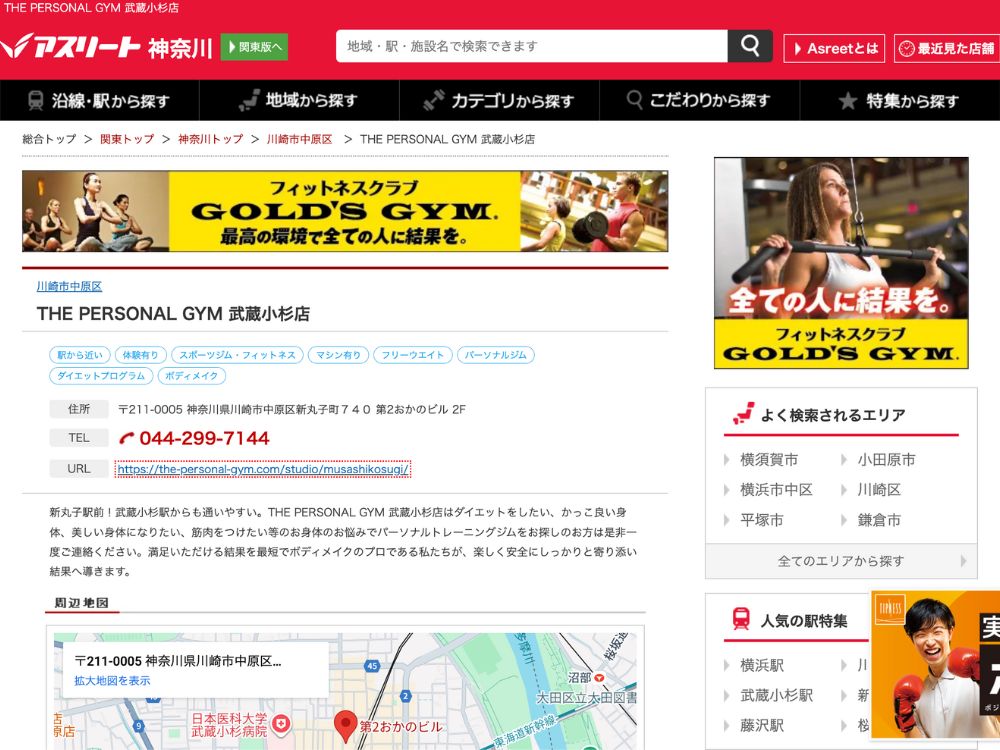Image resolution: width=1000 pixels, height=750 pixels.
Task: Select the ボディメイク tag
Action: pos(191,376)
